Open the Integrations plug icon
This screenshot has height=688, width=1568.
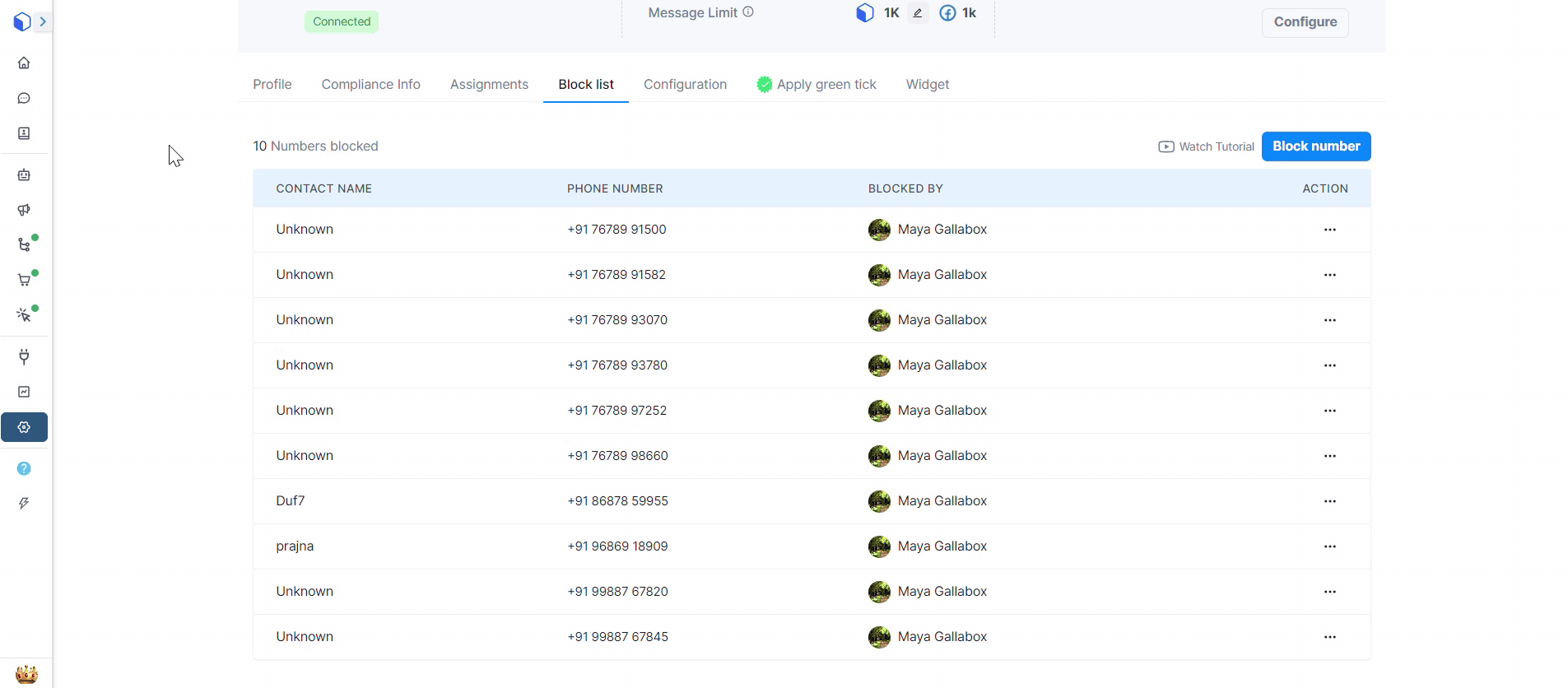point(24,356)
